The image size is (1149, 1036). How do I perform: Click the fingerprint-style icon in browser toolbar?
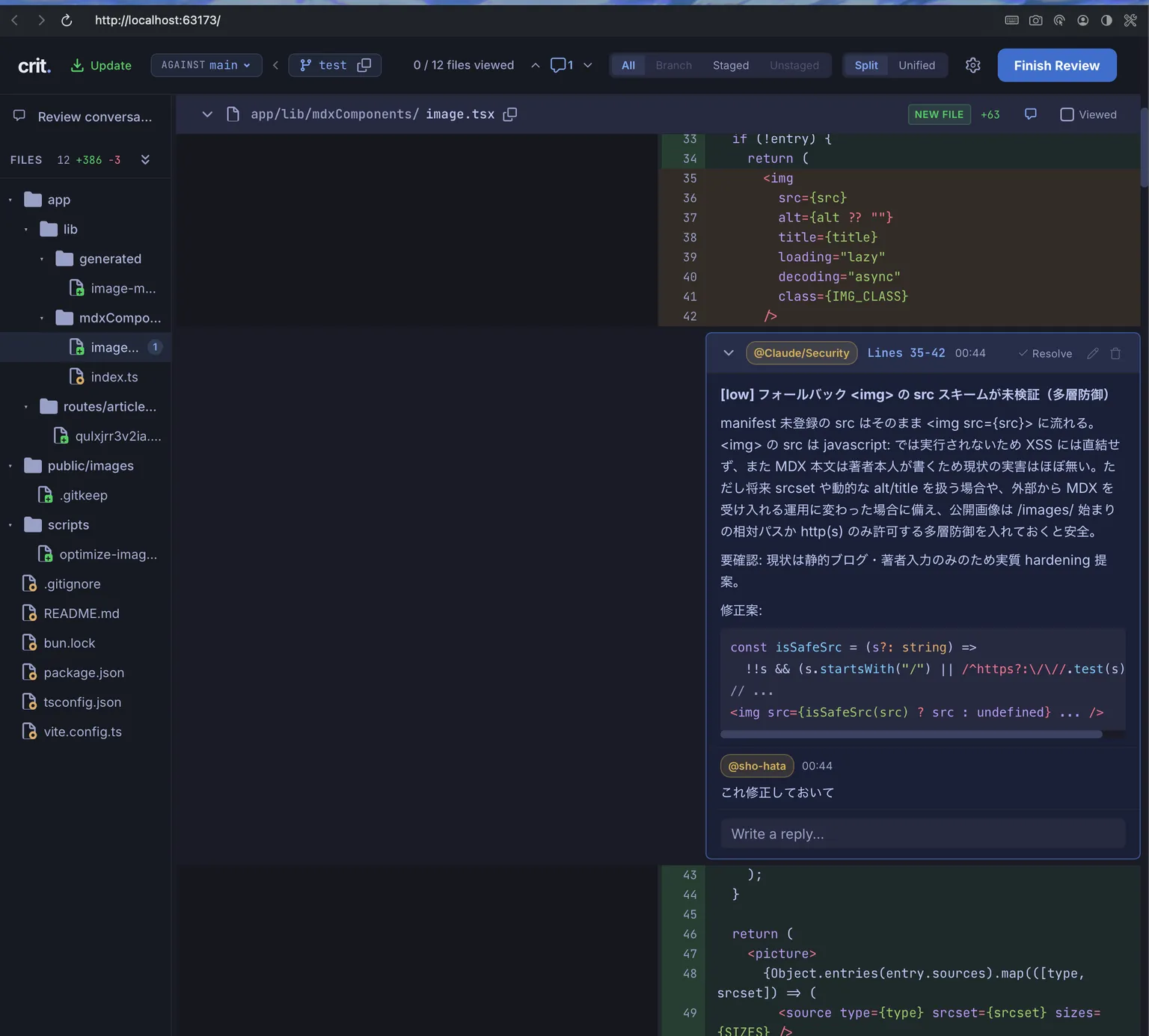pos(1059,20)
